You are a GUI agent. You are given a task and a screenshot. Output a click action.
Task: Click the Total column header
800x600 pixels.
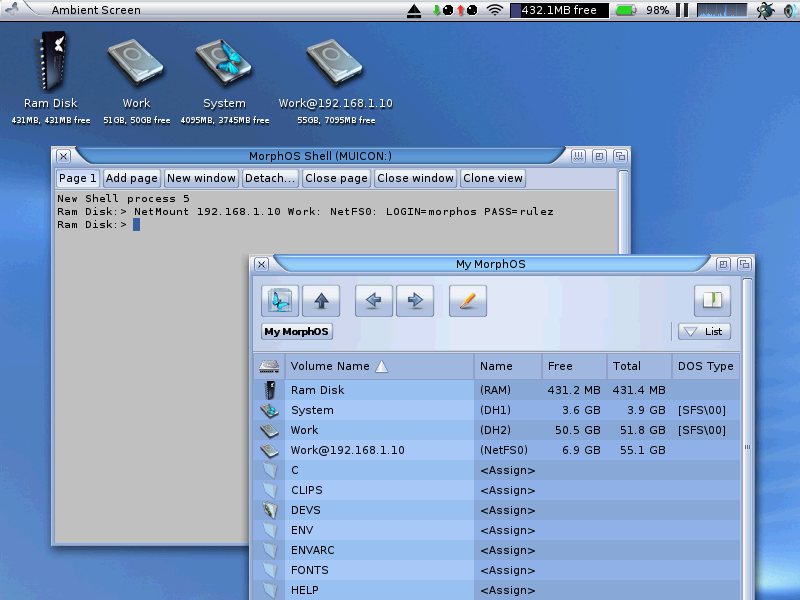click(x=639, y=366)
